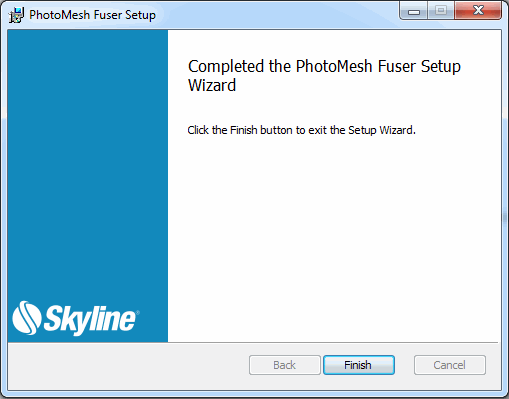Image resolution: width=509 pixels, height=399 pixels.
Task: Click the empty white content area
Action: (x=333, y=233)
